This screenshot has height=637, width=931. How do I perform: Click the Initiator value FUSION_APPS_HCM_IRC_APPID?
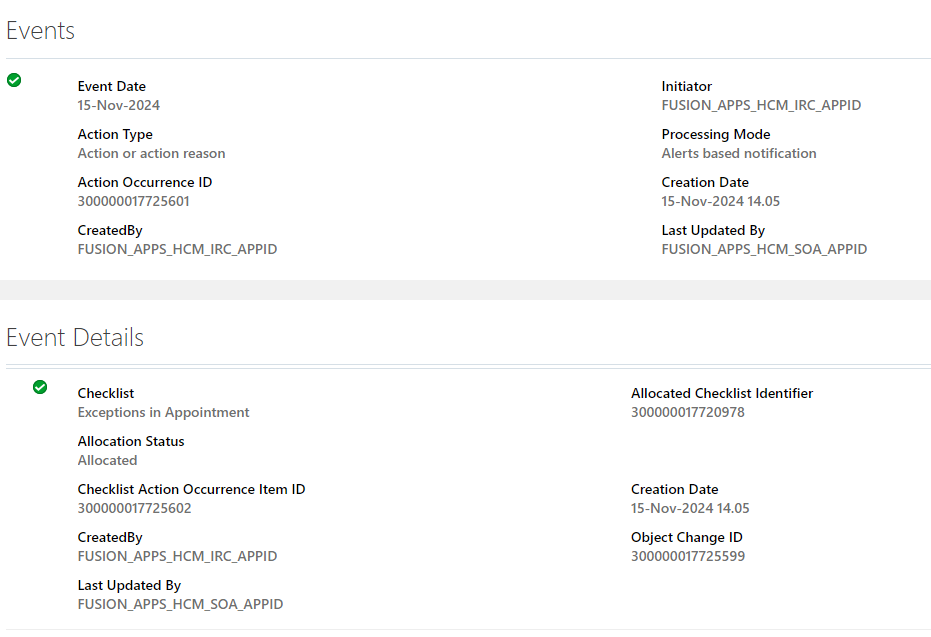[x=761, y=105]
